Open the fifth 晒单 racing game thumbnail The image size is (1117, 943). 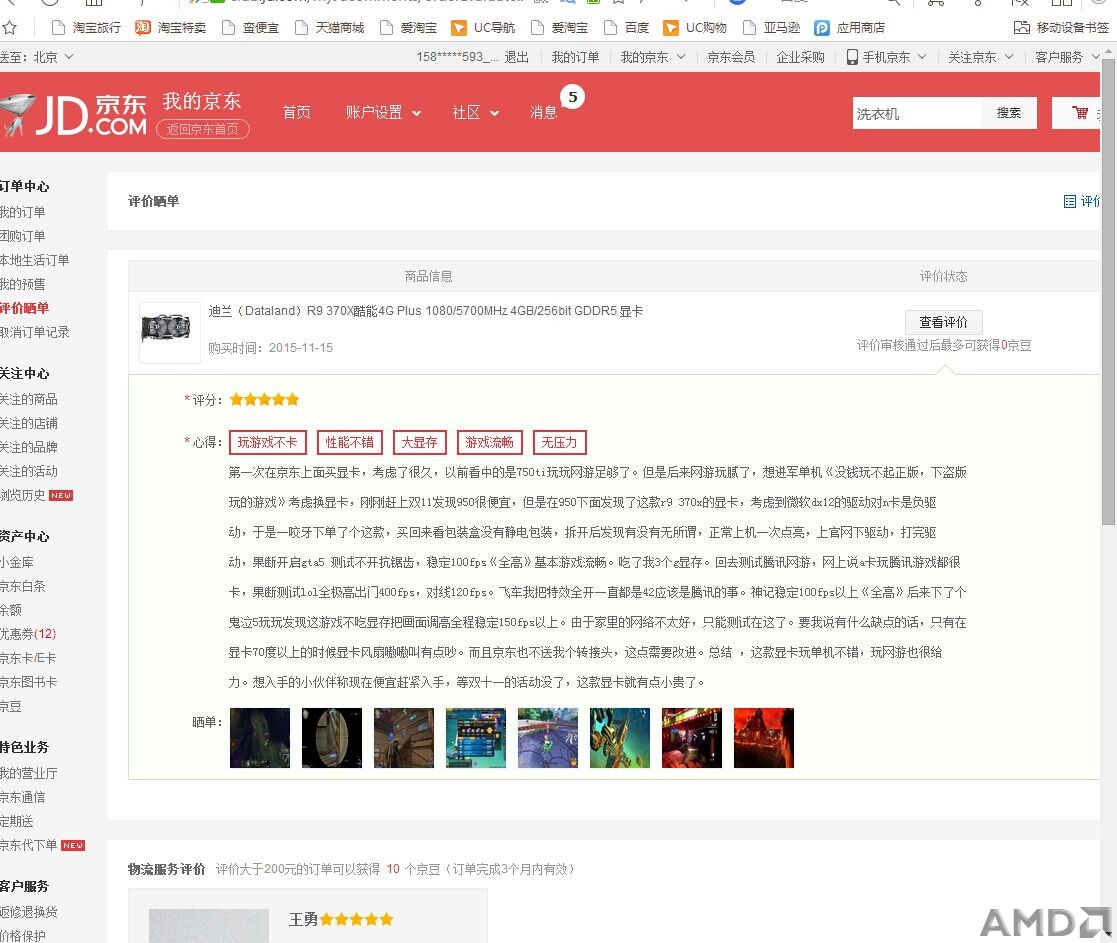coord(548,738)
